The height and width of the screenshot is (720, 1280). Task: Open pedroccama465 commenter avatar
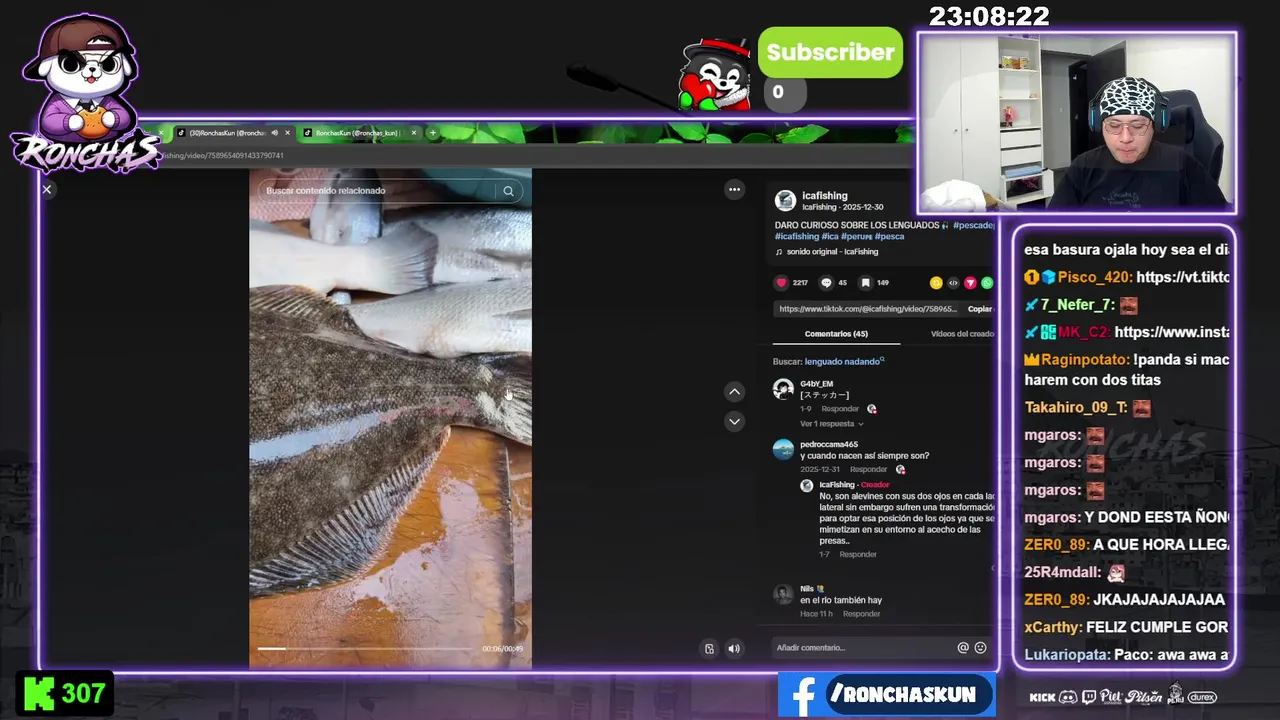783,449
